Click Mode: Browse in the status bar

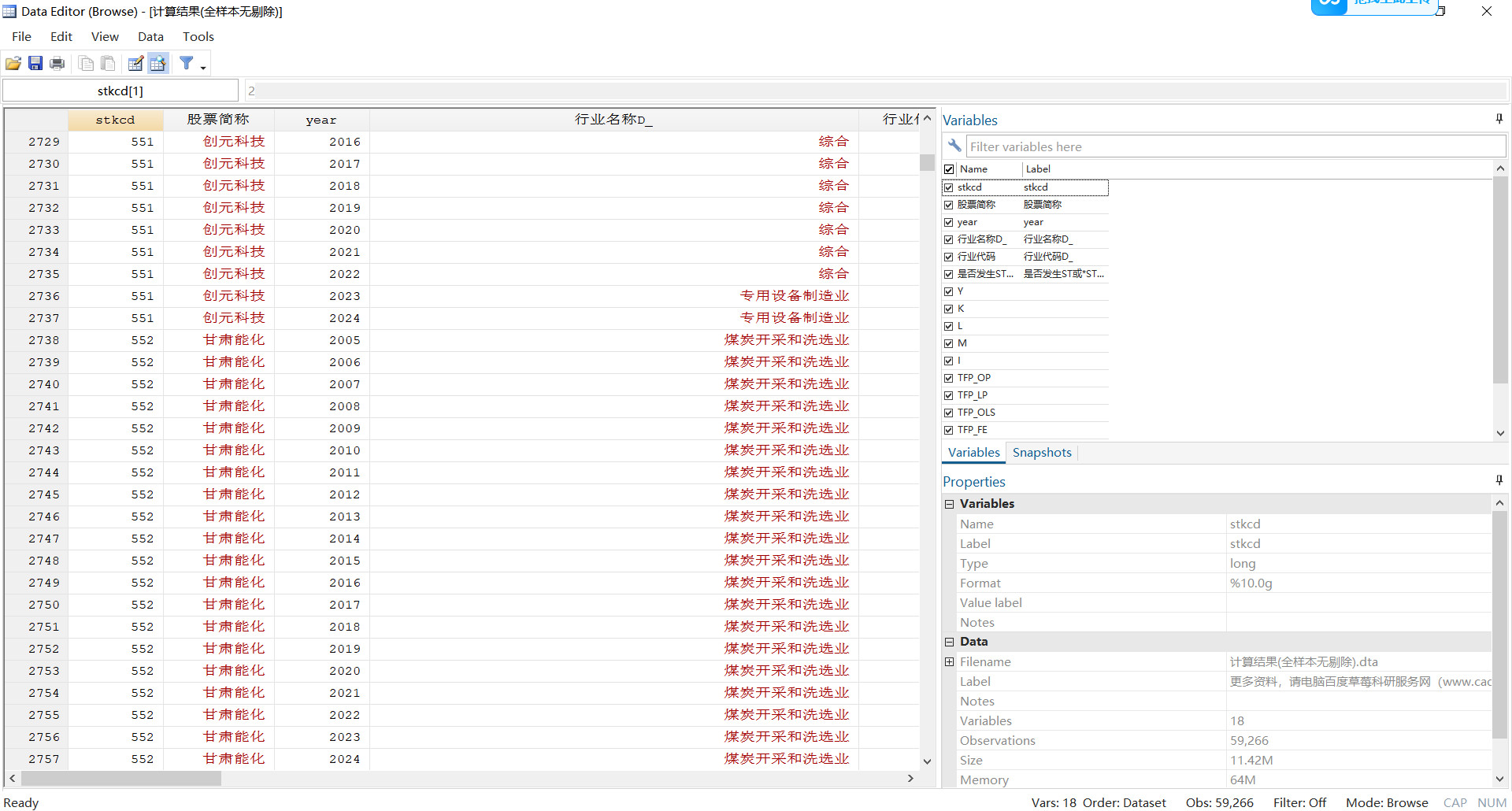click(1387, 802)
